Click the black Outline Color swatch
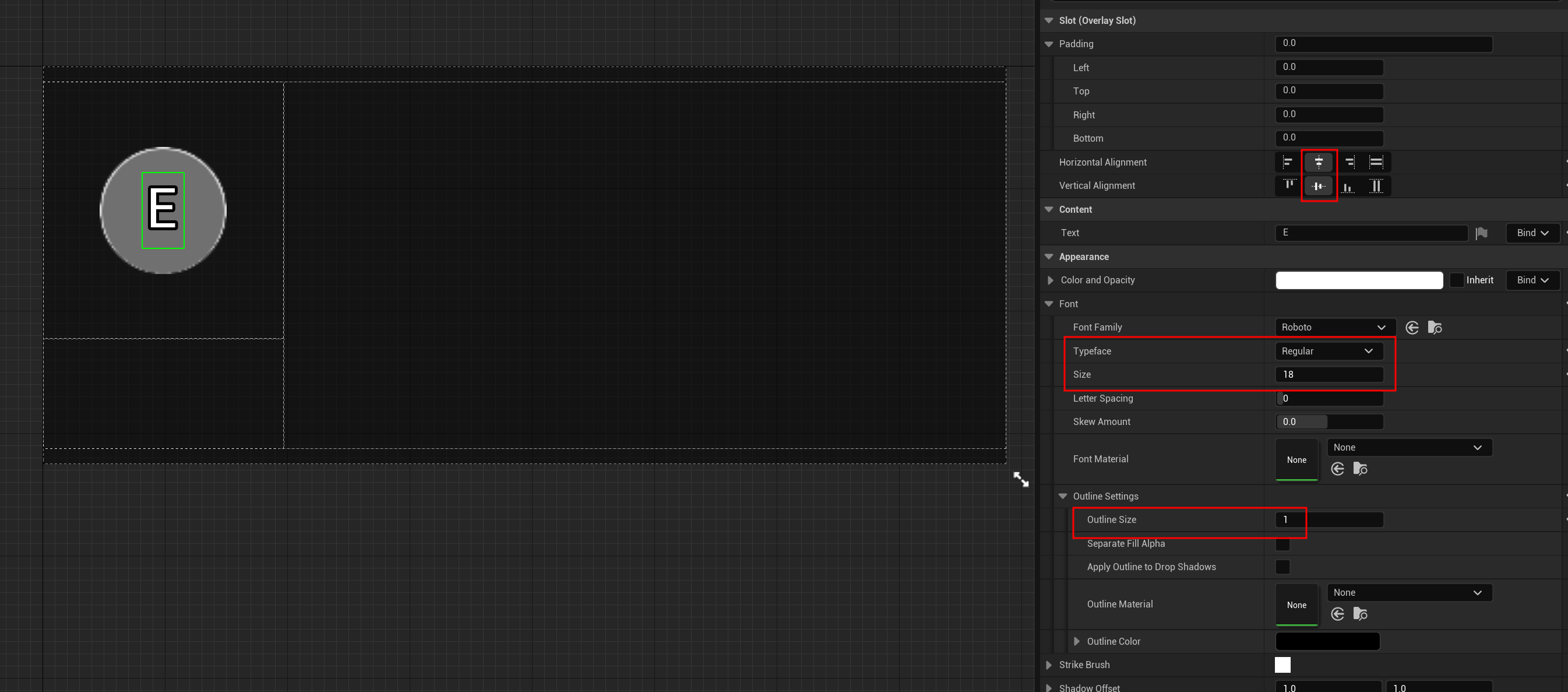 click(x=1327, y=641)
